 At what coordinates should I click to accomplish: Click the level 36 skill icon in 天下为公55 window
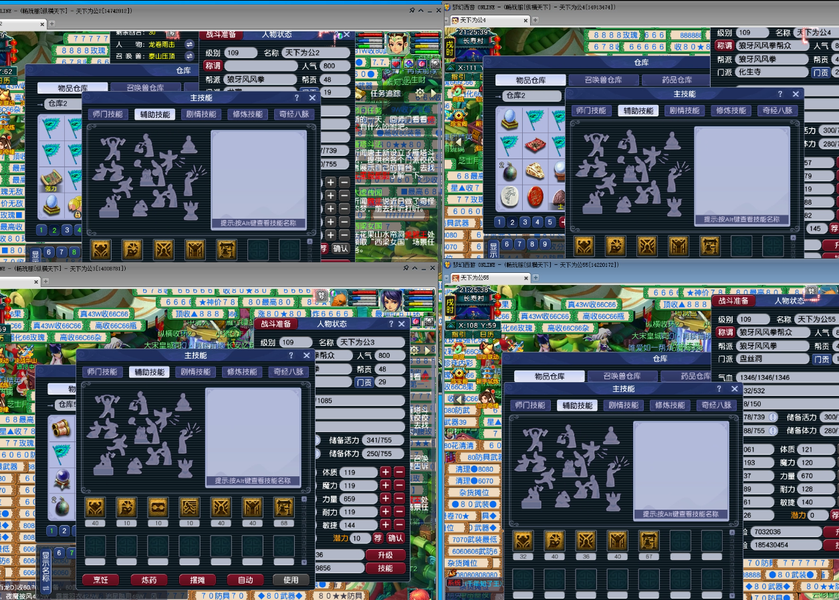[x=586, y=541]
